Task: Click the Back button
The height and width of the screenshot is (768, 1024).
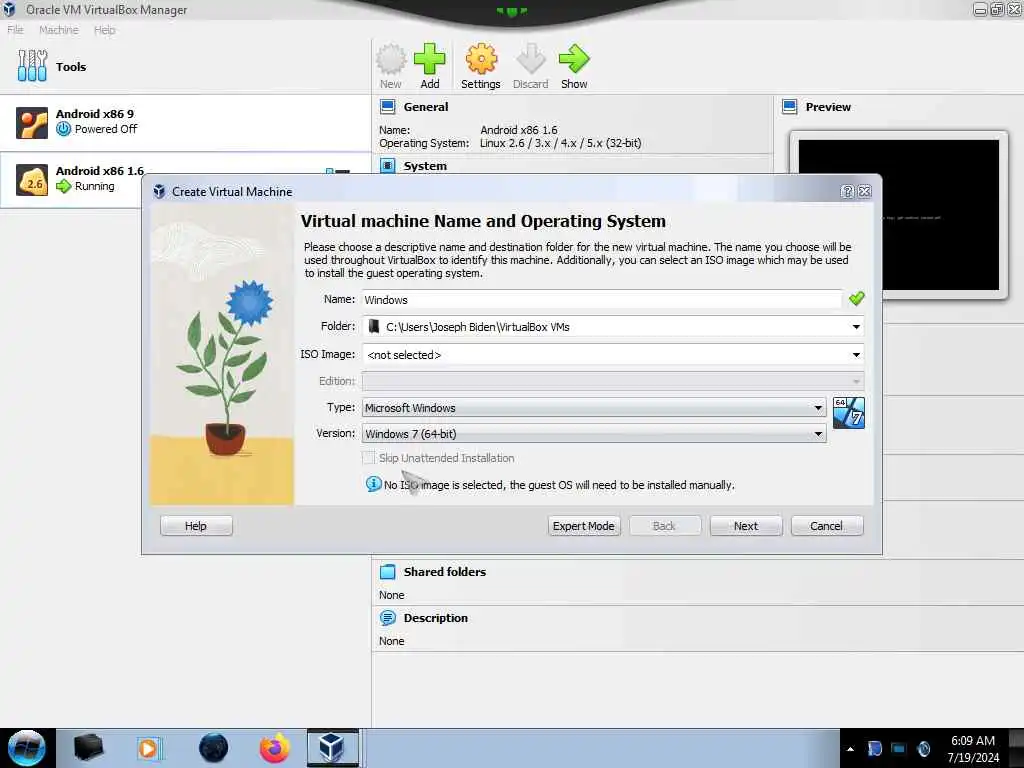Action: click(x=664, y=526)
